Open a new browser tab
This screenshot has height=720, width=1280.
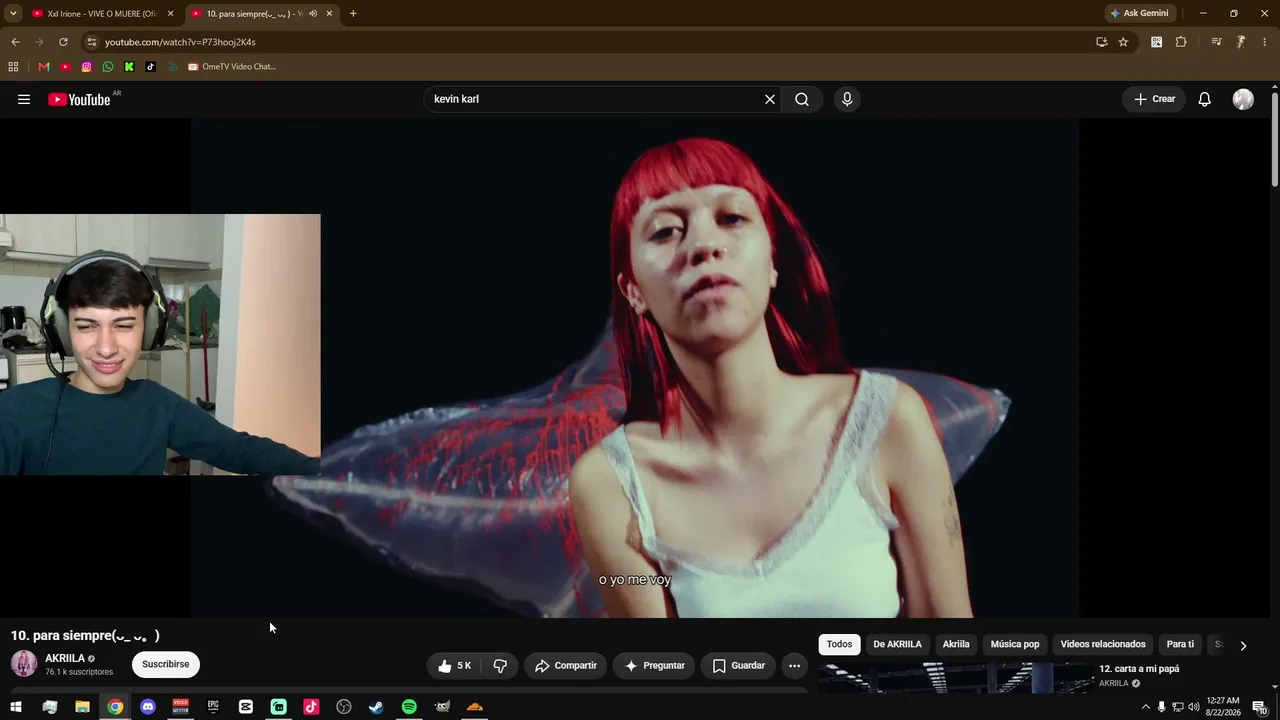353,14
